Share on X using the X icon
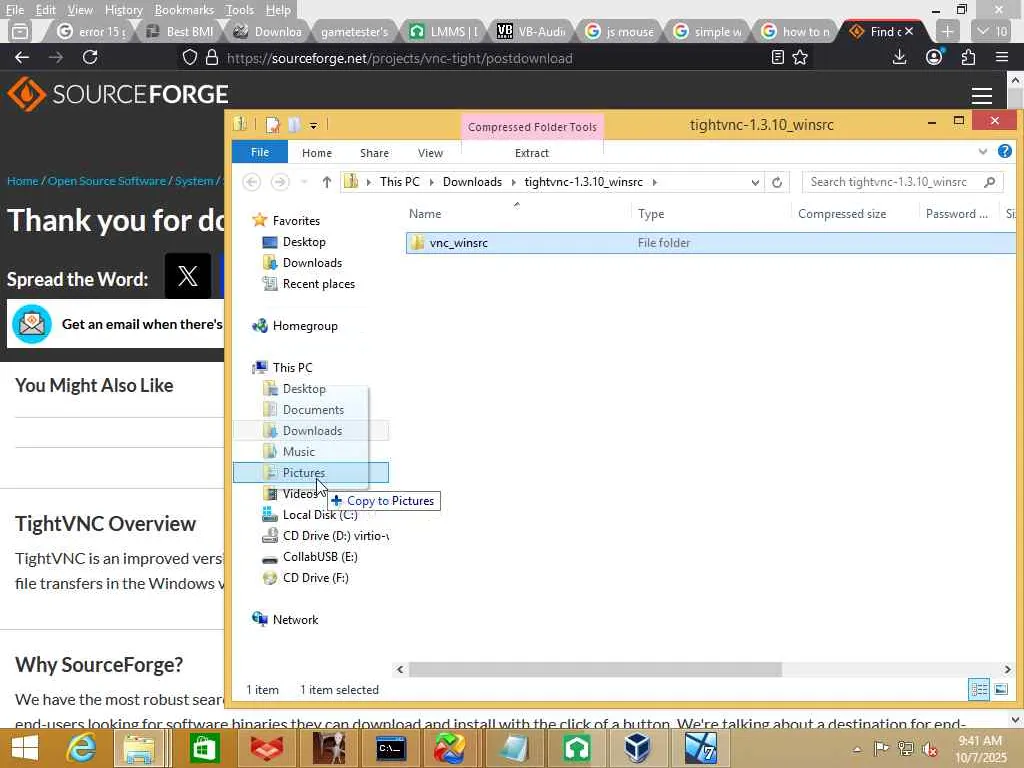The height and width of the screenshot is (768, 1024). click(x=187, y=276)
